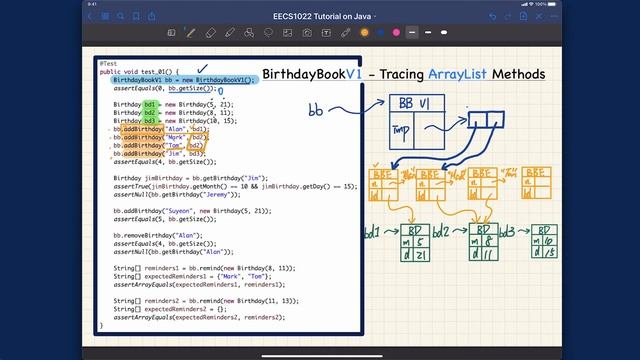Open the page thumbnails grid view
Screen dimensions: 640x360
105,16
